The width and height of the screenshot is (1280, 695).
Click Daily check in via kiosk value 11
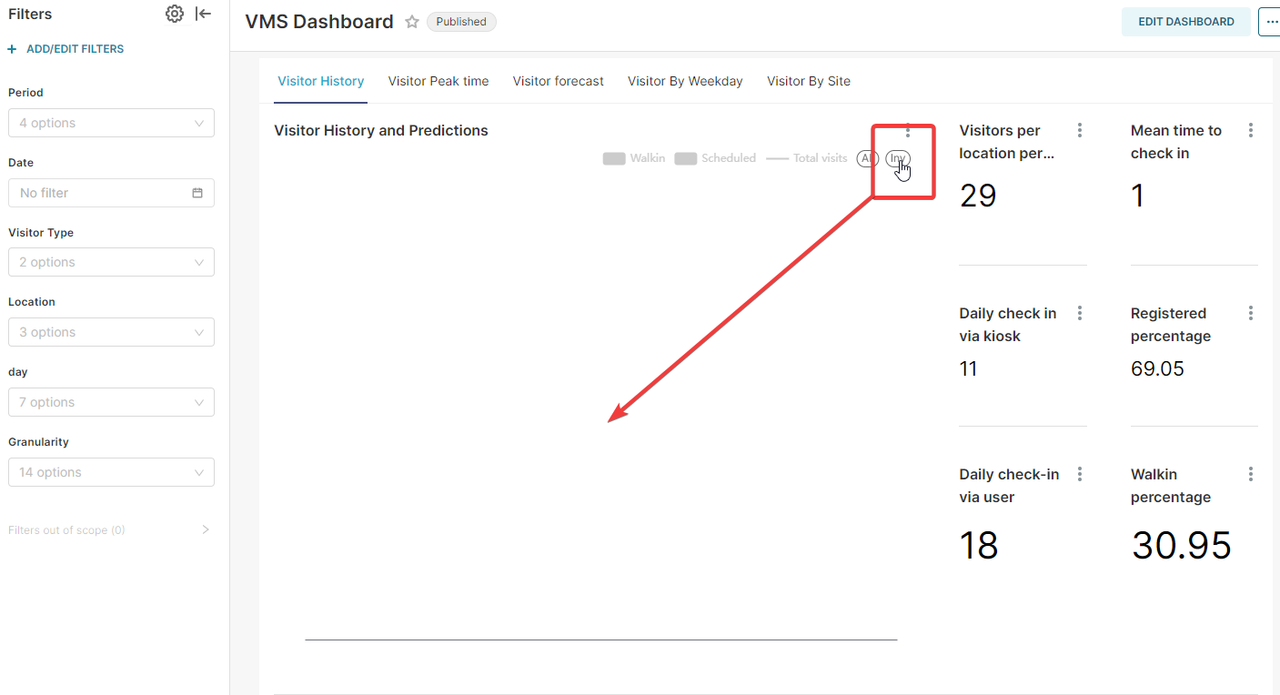[x=968, y=369]
